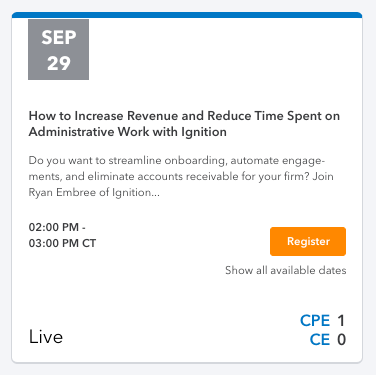The height and width of the screenshot is (375, 376).
Task: Click the SEP month text in badge
Action: (x=59, y=37)
